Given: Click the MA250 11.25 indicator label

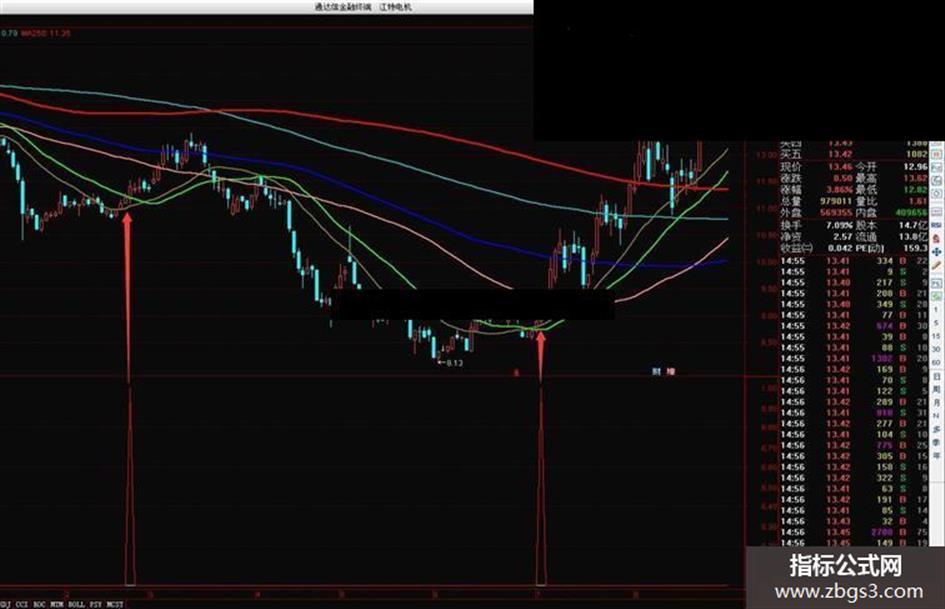Looking at the screenshot, I should click(x=46, y=33).
